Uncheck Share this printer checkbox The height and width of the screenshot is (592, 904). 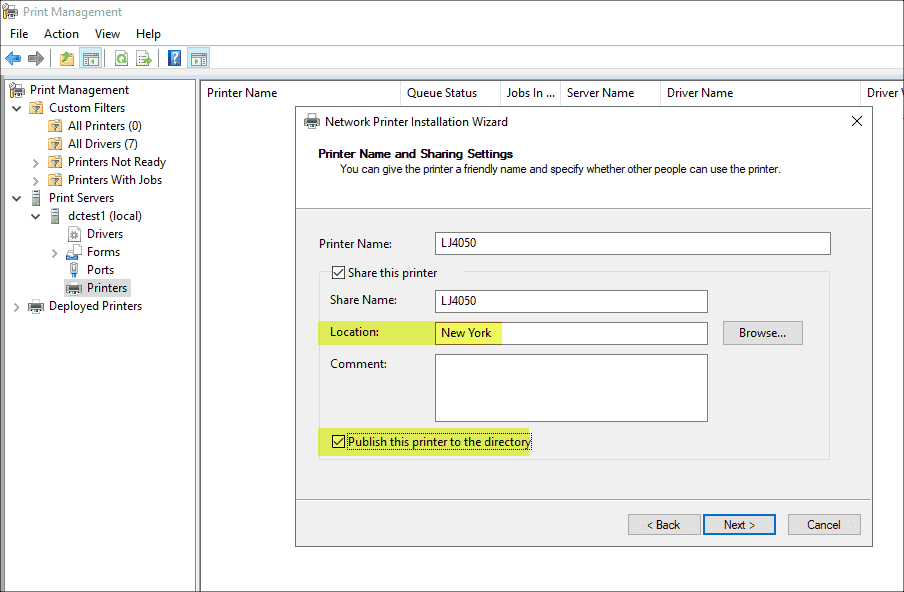[x=338, y=273]
